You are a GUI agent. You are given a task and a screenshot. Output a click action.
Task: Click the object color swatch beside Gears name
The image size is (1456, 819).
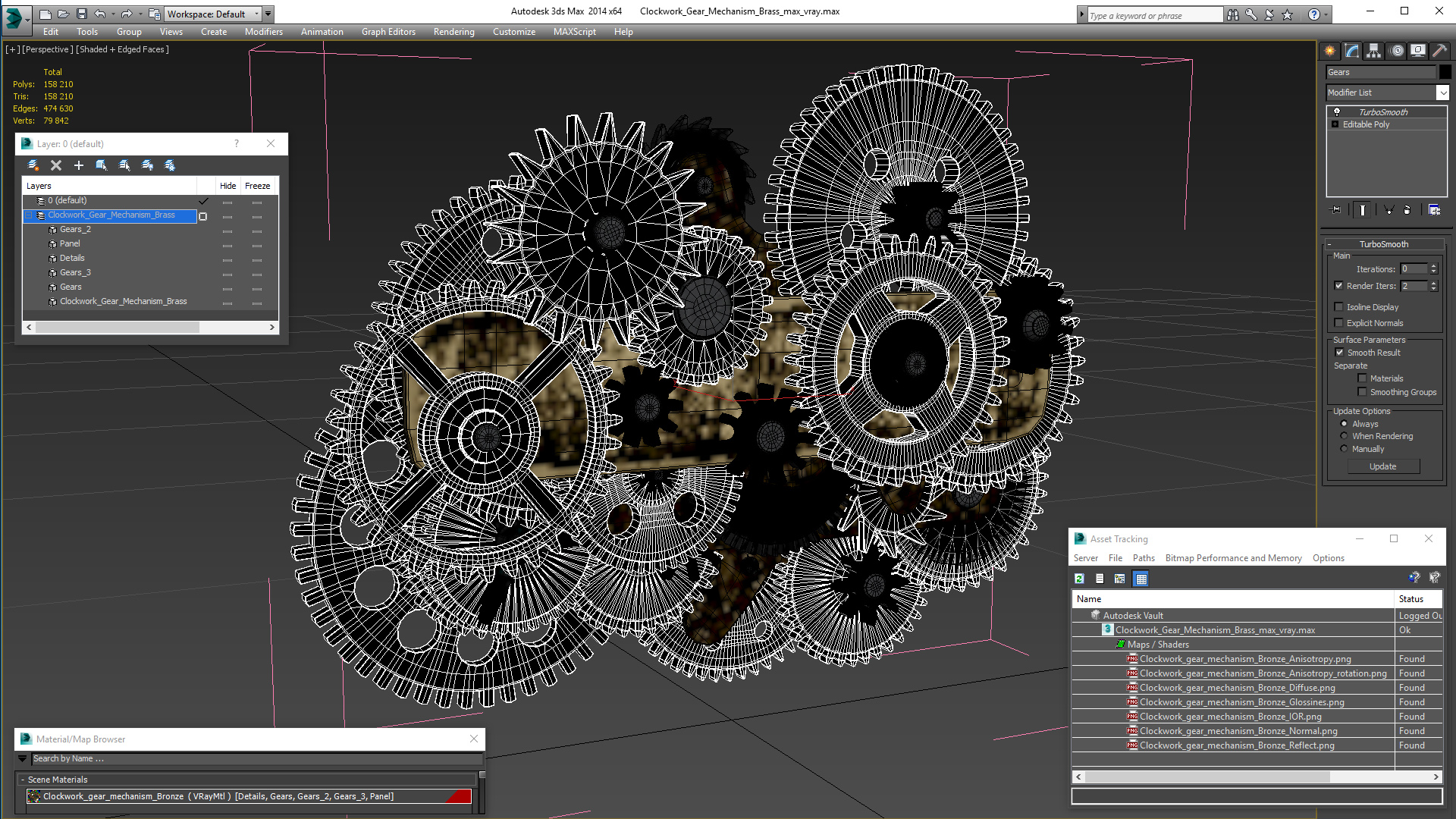pos(1445,72)
